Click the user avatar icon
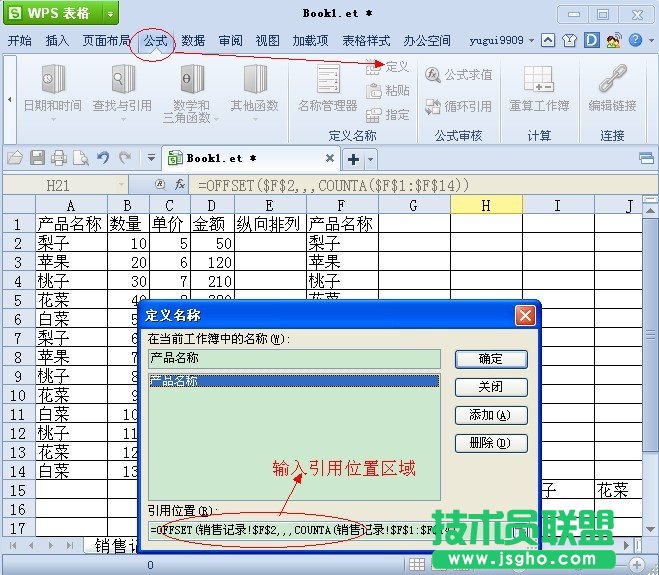659x575 pixels. click(x=614, y=40)
